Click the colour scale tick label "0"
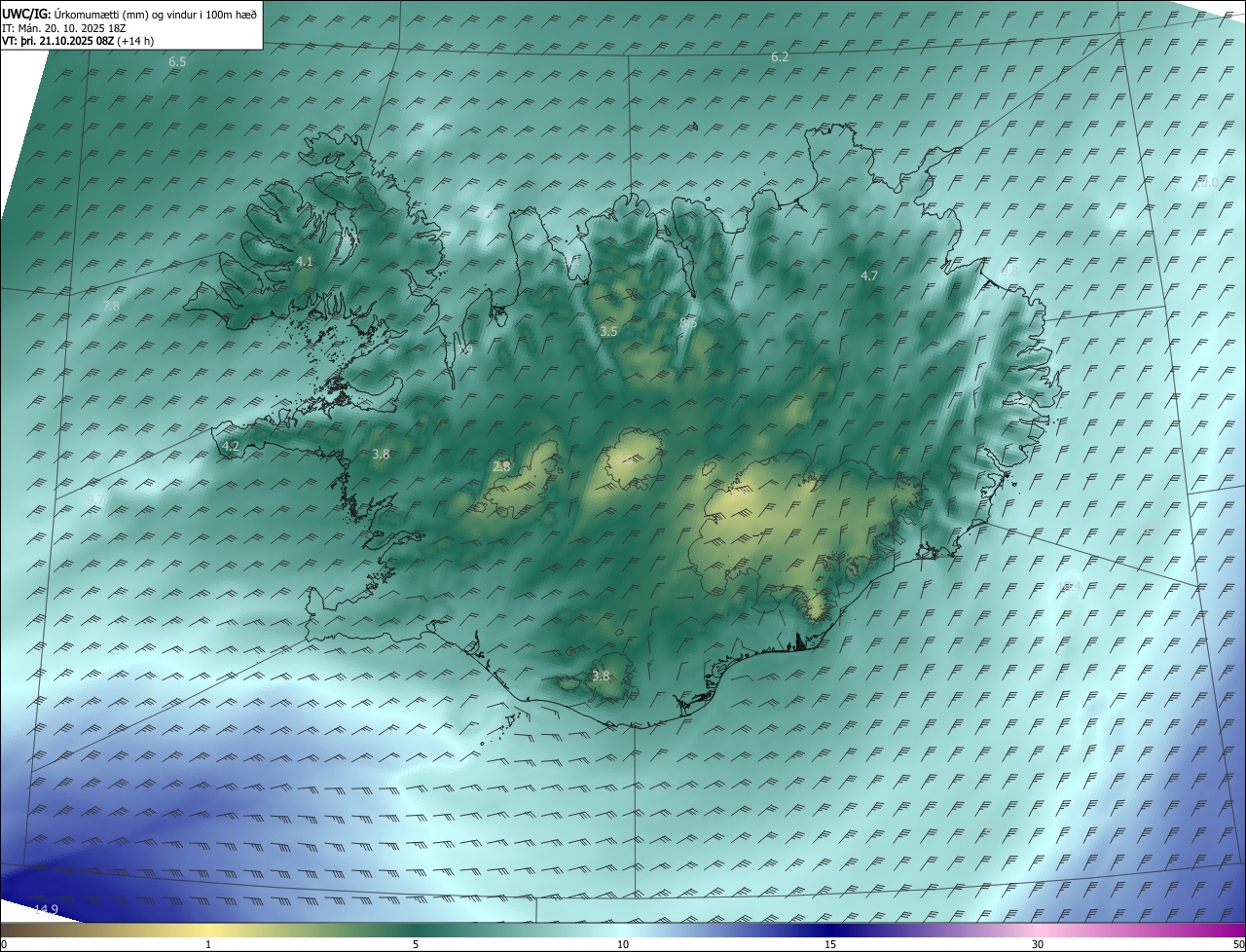 point(4,944)
